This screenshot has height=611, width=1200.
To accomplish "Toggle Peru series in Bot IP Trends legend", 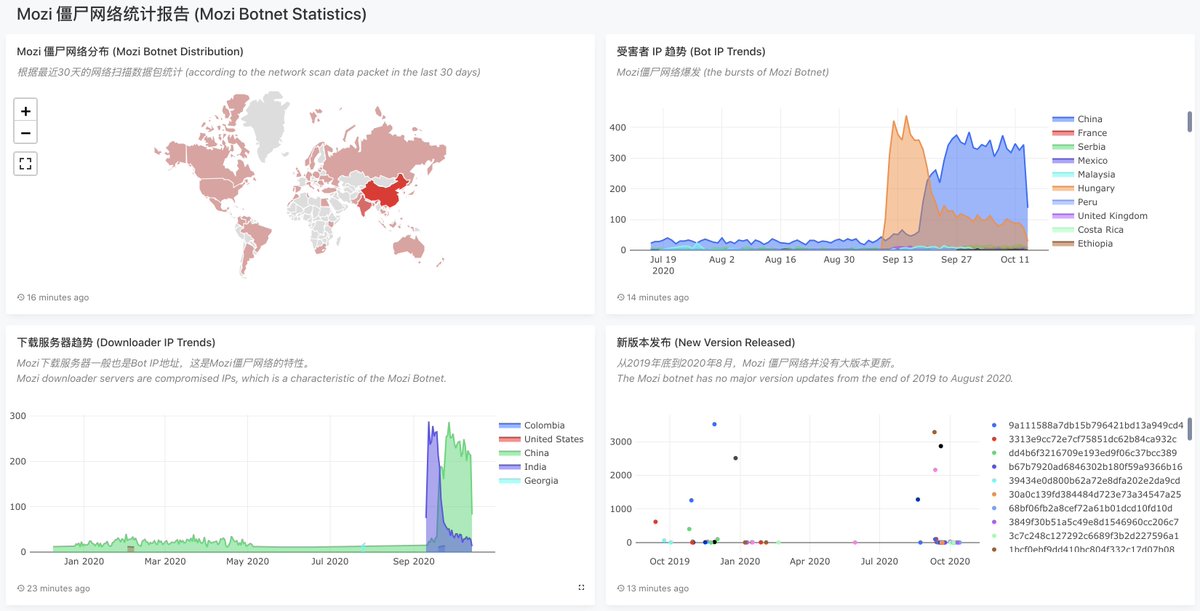I will click(1076, 202).
